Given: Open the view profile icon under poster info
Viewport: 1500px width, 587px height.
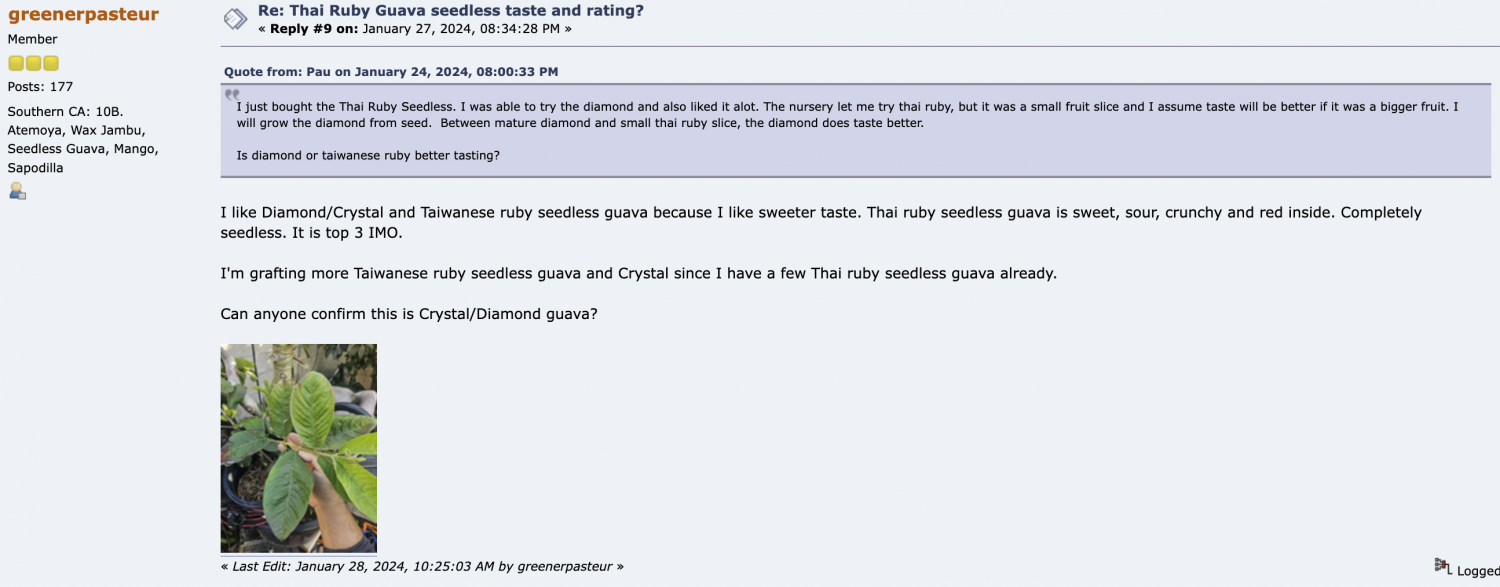Looking at the screenshot, I should click(17, 190).
